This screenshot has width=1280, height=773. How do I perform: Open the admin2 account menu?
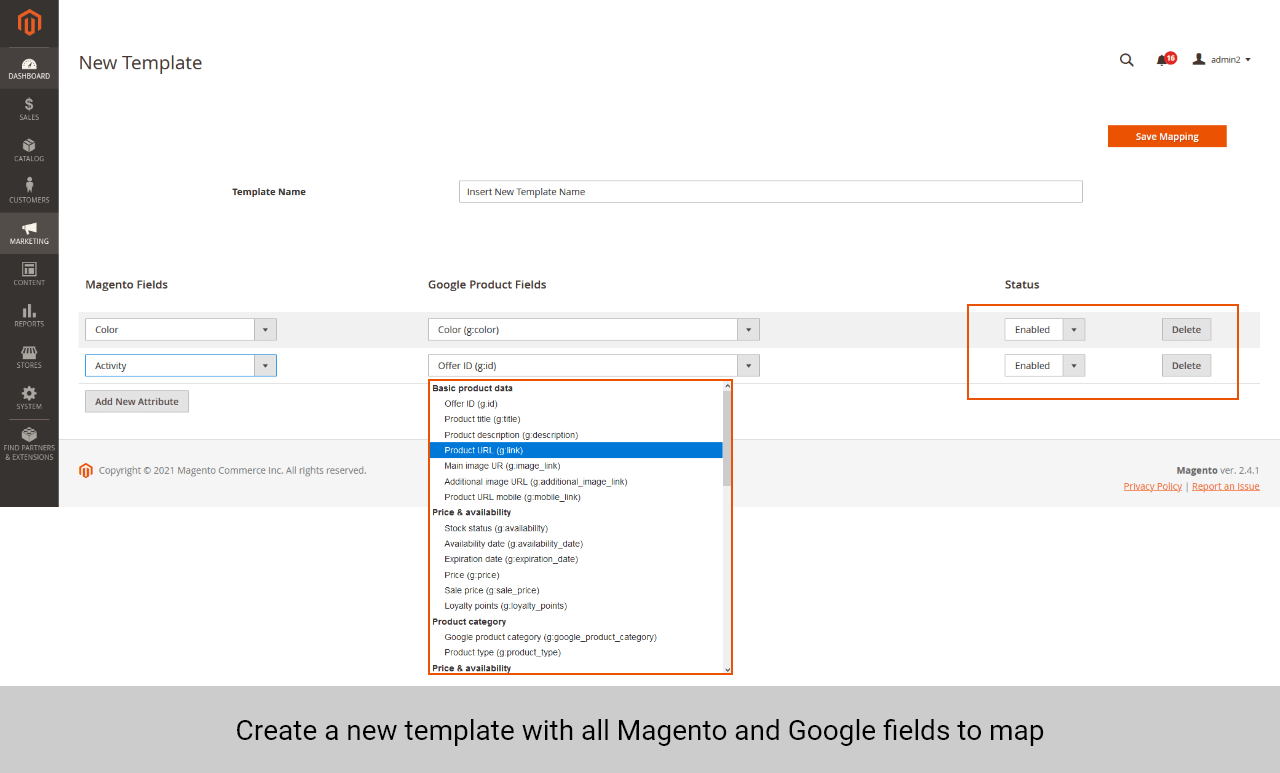click(1222, 60)
